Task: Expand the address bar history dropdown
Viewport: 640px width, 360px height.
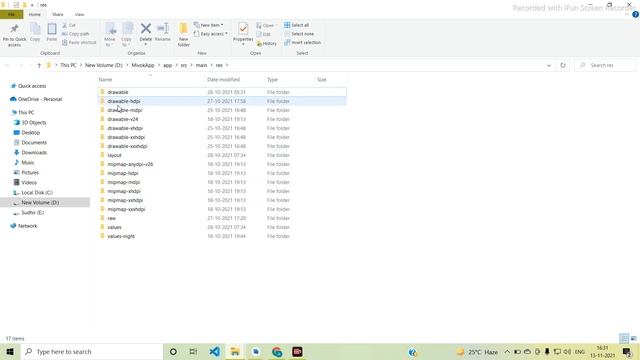Action: pyautogui.click(x=549, y=65)
